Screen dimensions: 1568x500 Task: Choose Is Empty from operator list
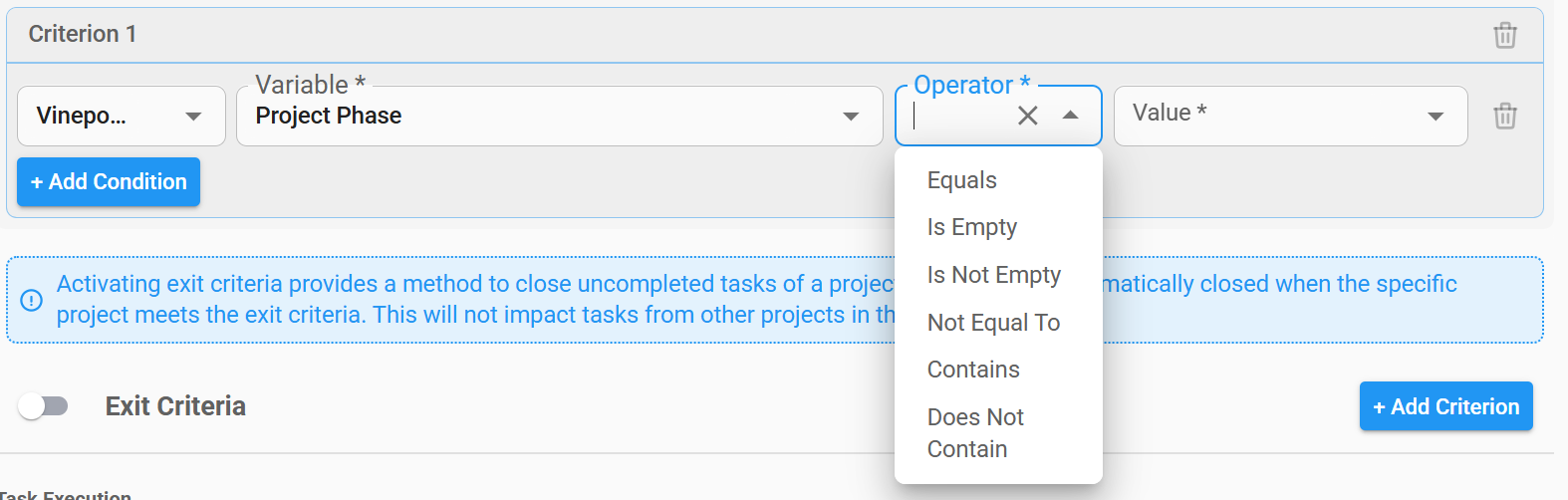coord(971,227)
